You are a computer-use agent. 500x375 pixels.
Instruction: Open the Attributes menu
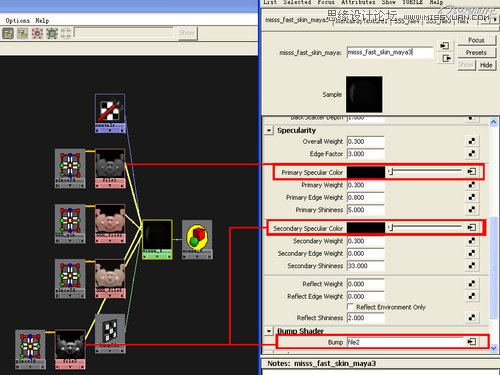358,2
